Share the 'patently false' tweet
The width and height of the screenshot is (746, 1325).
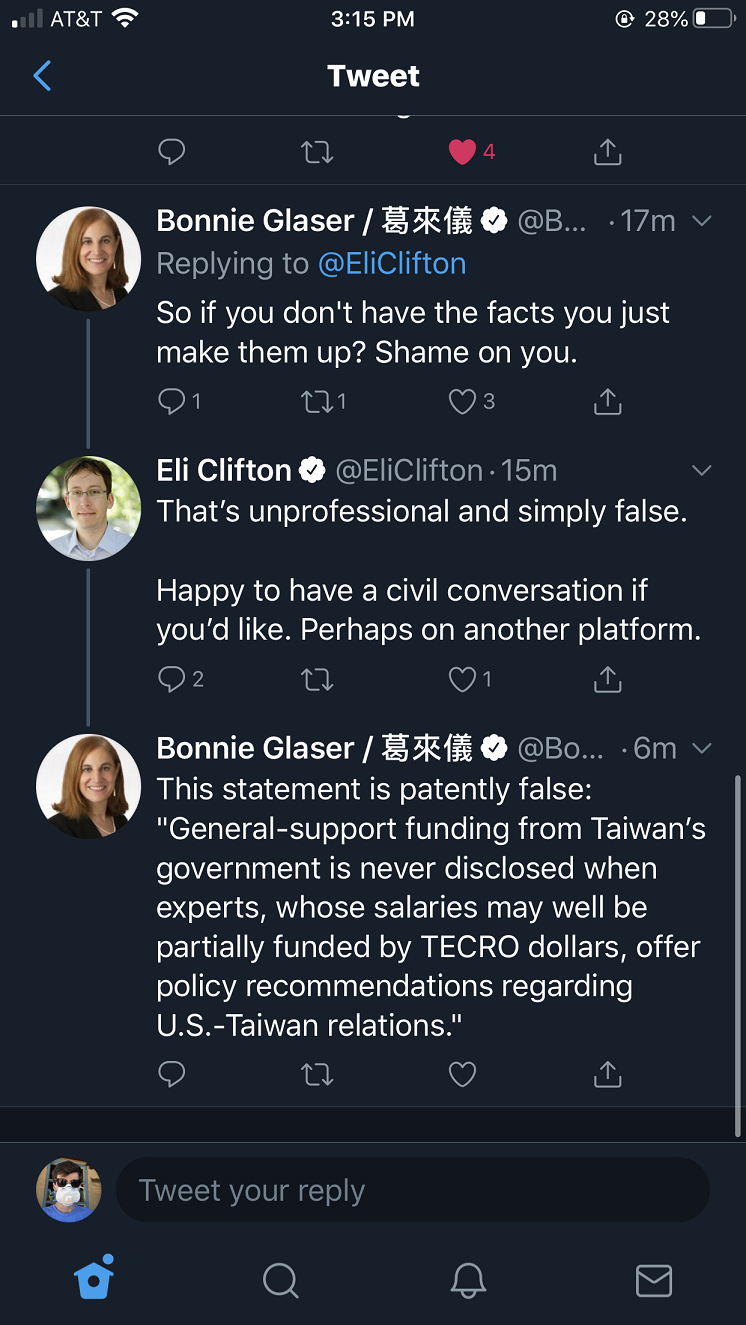coord(607,1074)
